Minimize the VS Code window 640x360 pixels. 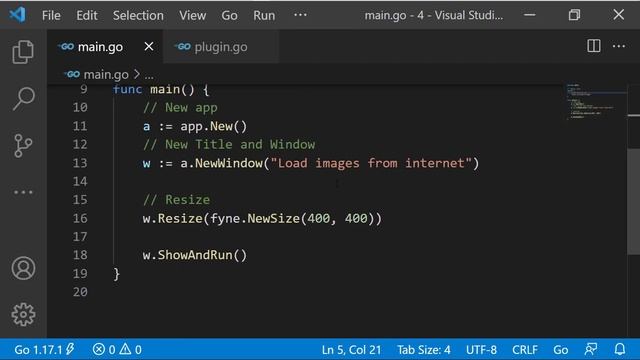pyautogui.click(x=530, y=15)
